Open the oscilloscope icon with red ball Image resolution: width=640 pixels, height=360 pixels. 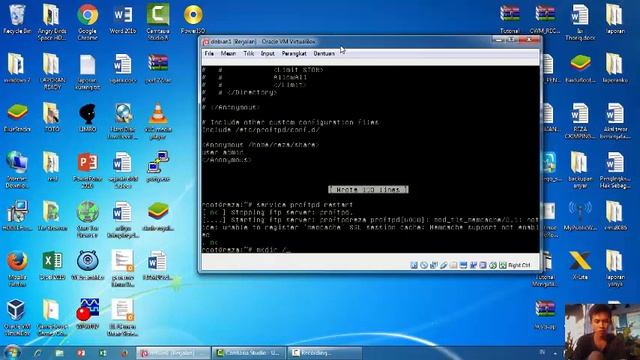pos(87,315)
